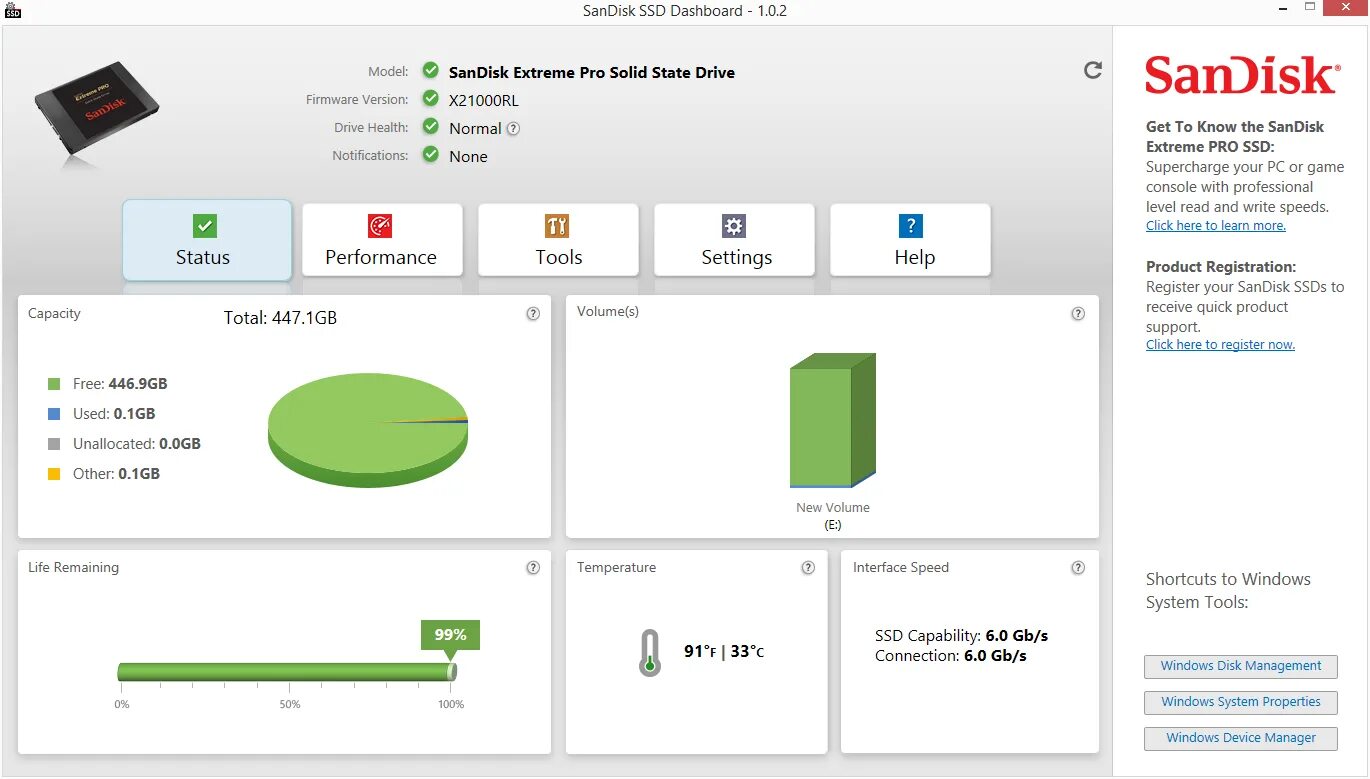The width and height of the screenshot is (1370, 779).
Task: Open help for the Temperature panel
Action: [x=808, y=567]
